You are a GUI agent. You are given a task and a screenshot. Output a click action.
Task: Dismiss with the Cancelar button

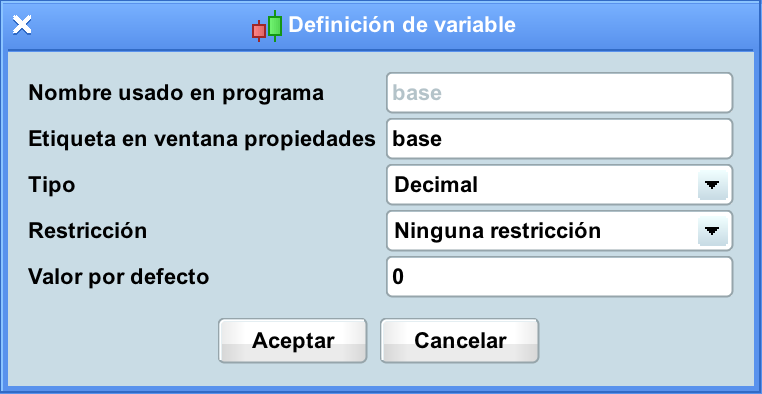[460, 341]
